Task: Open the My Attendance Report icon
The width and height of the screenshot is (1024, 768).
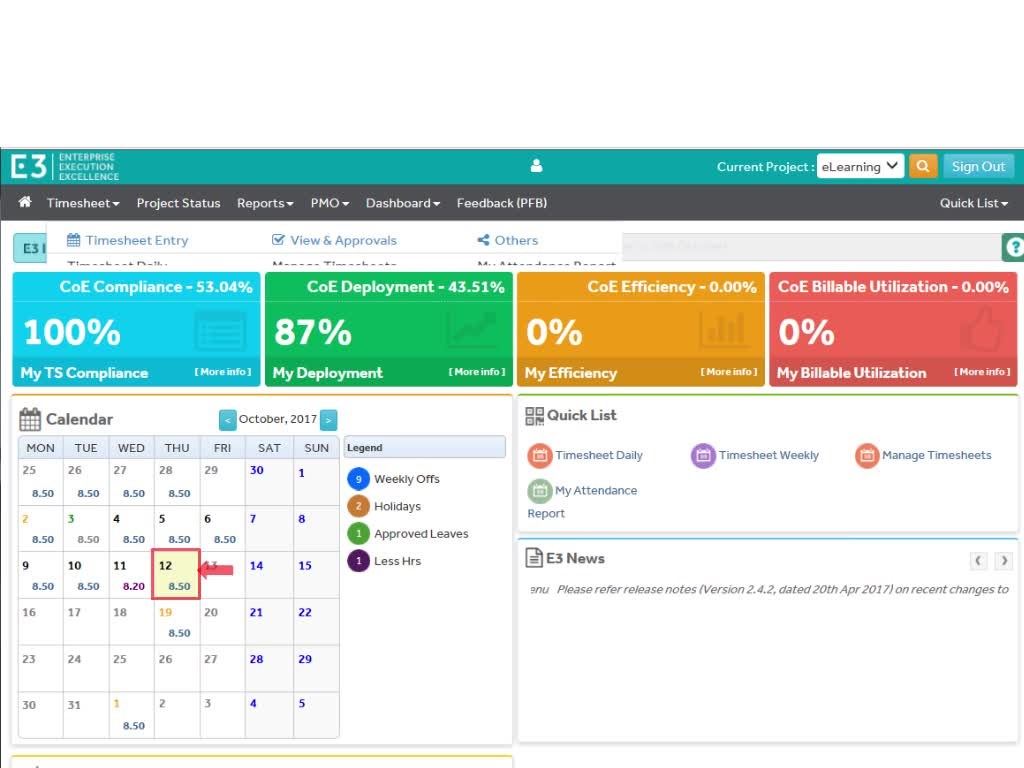Action: pyautogui.click(x=539, y=491)
